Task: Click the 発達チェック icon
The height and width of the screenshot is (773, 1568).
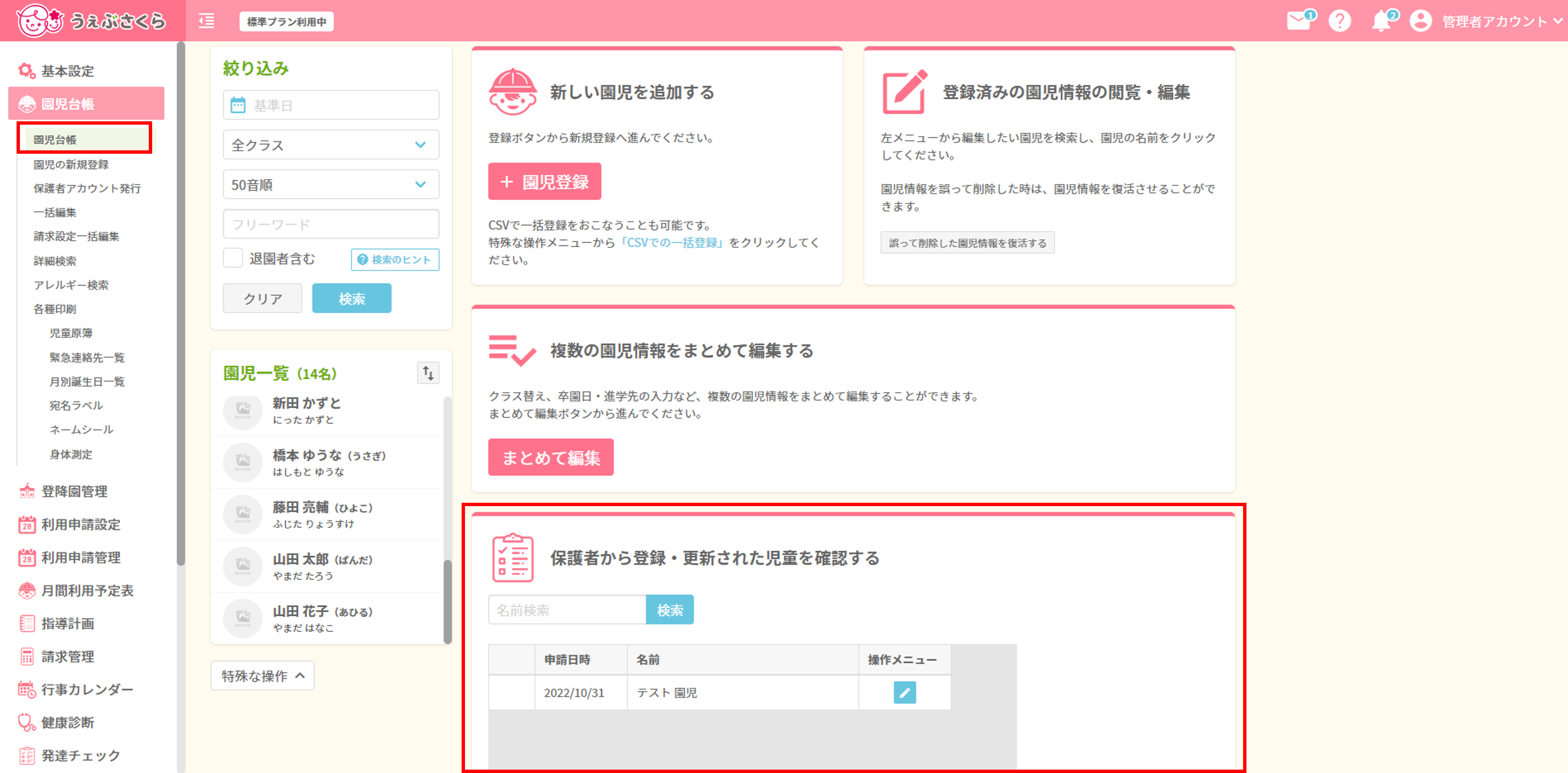Action: coord(27,755)
